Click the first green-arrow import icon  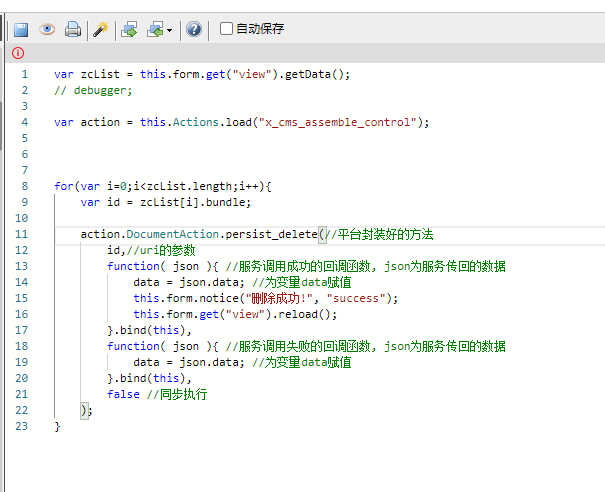pyautogui.click(x=129, y=29)
